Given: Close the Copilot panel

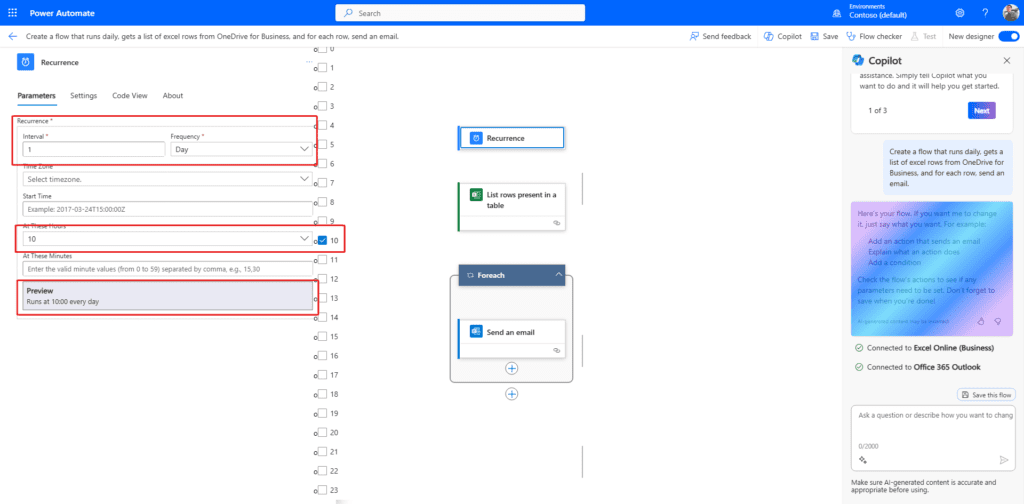Looking at the screenshot, I should click(1006, 60).
